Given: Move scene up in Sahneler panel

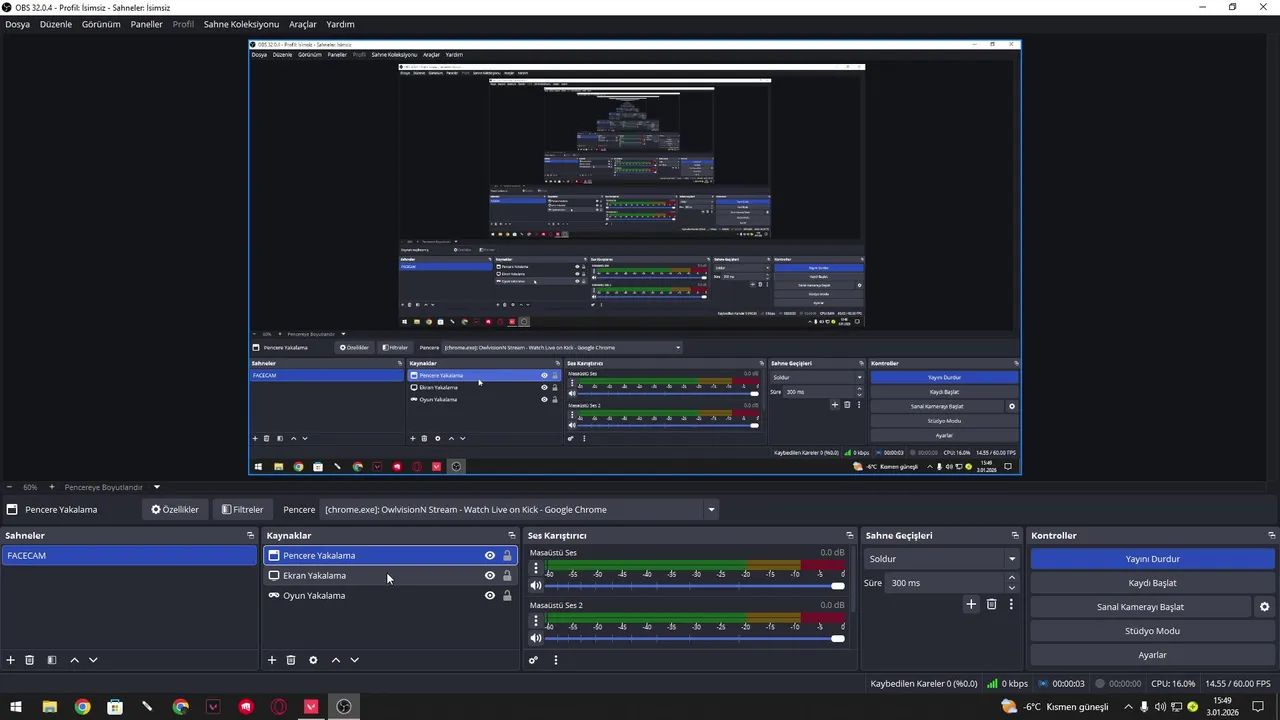Looking at the screenshot, I should (74, 660).
